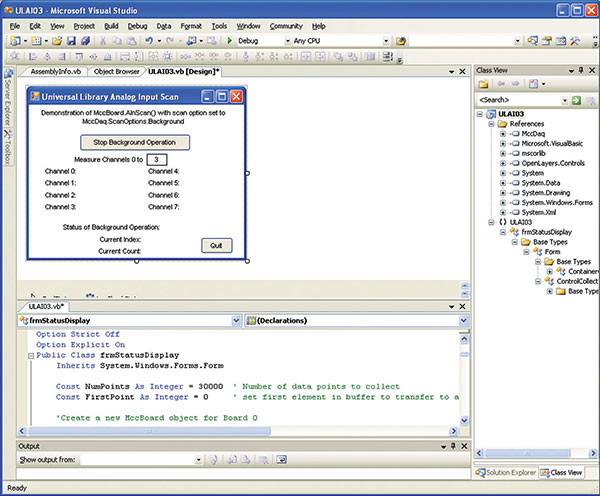
Task: Collapse the Public Class frmStatusDisplay code block
Action: tap(30, 354)
